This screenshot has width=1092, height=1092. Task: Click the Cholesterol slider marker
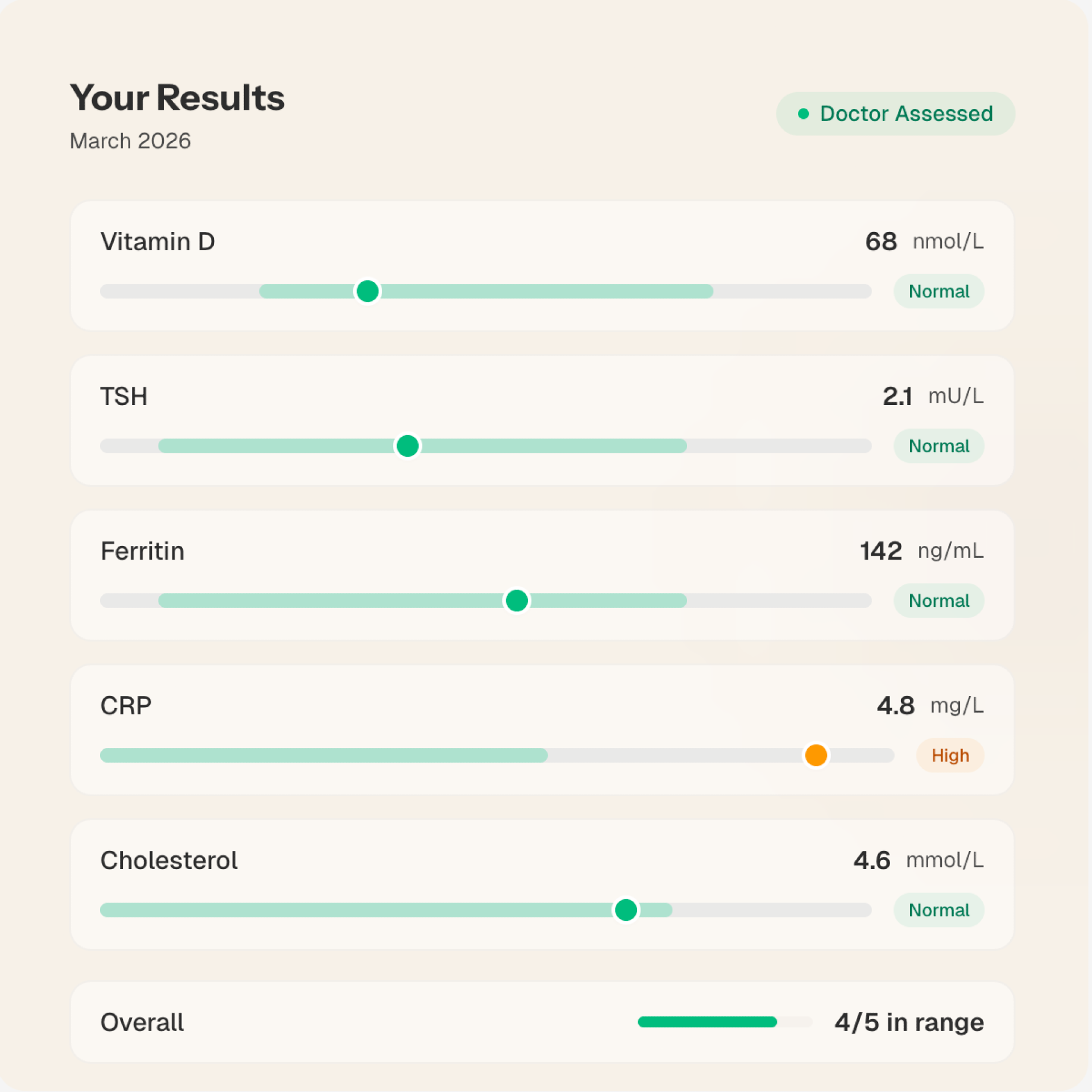click(626, 910)
